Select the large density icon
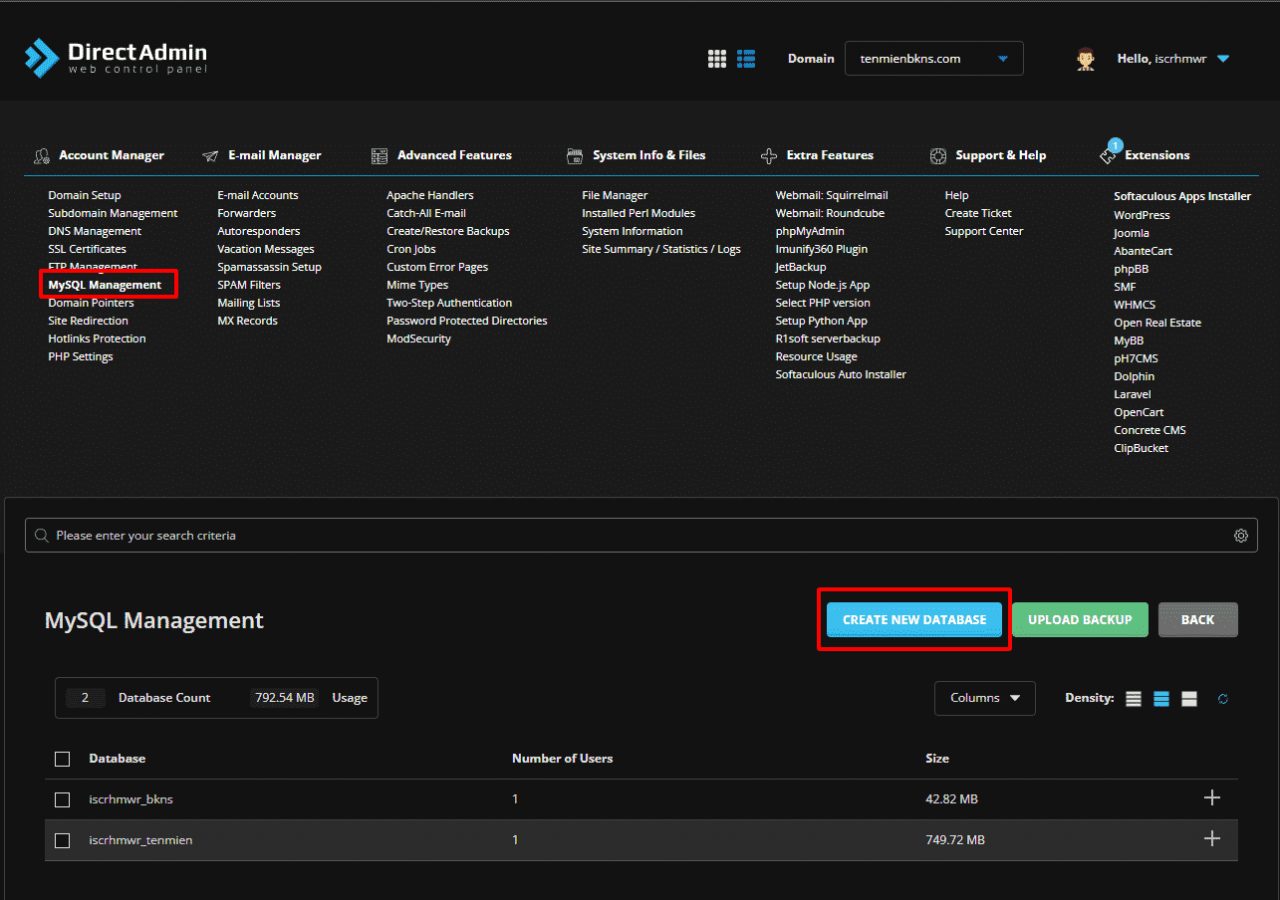1280x900 pixels. [x=1189, y=699]
